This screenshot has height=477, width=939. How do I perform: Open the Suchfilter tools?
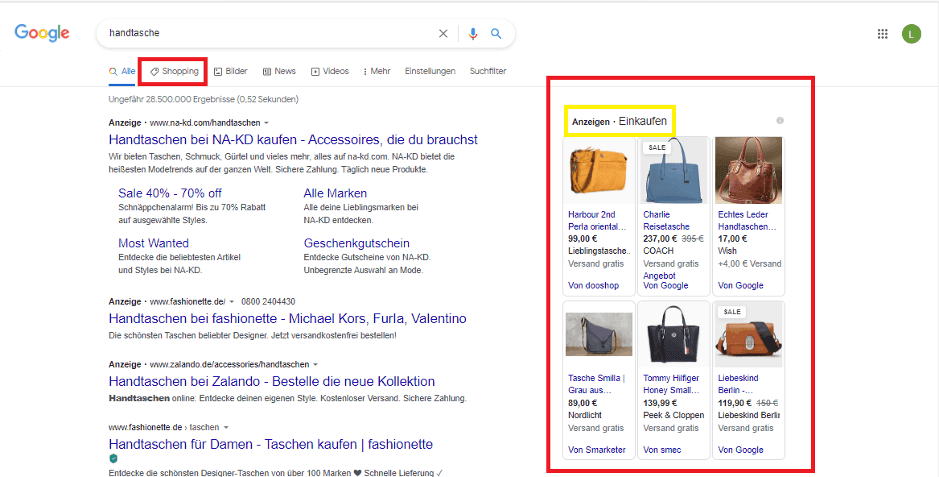click(x=488, y=71)
